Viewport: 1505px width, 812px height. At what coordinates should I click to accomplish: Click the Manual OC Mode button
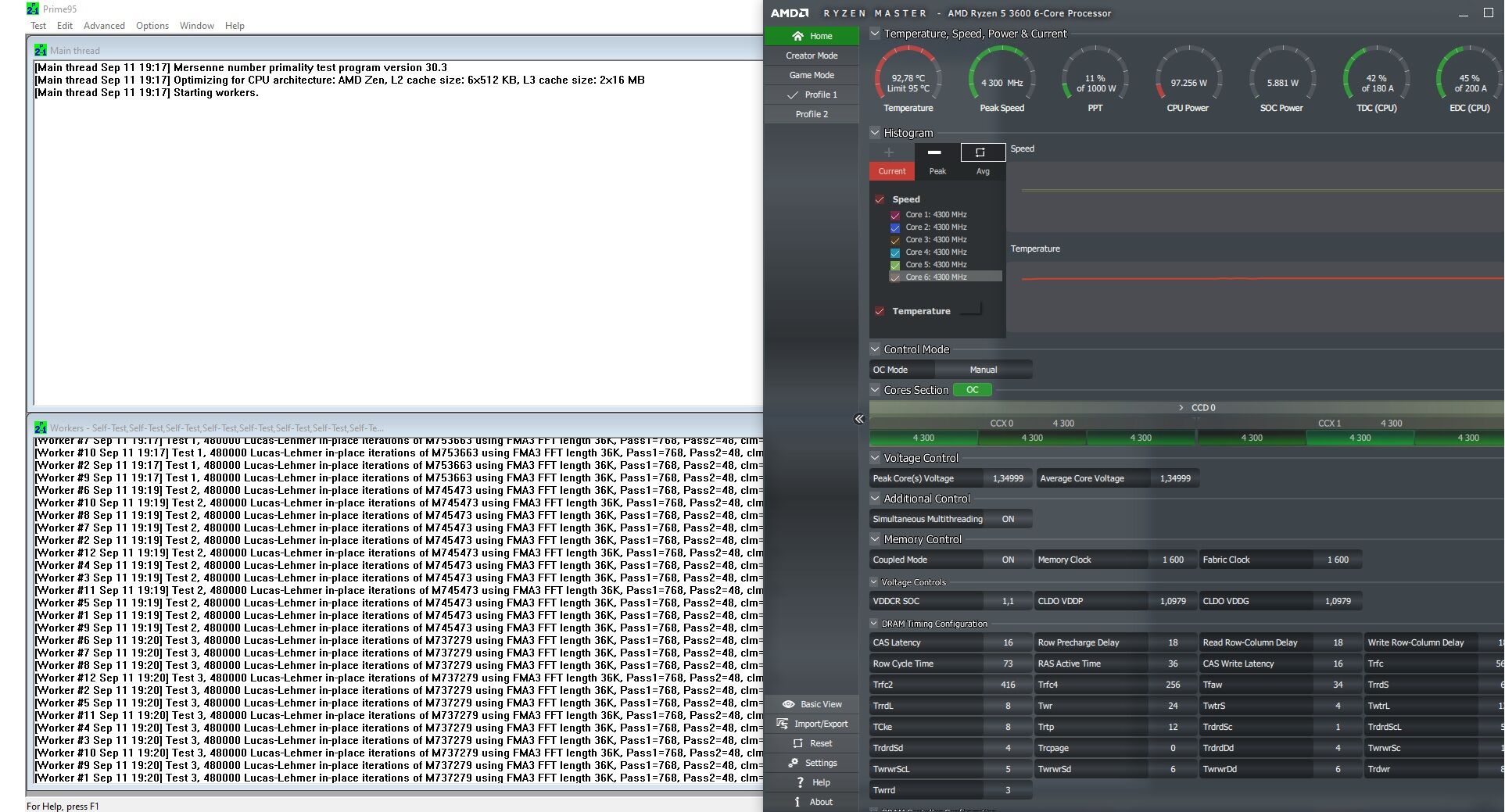pos(984,370)
